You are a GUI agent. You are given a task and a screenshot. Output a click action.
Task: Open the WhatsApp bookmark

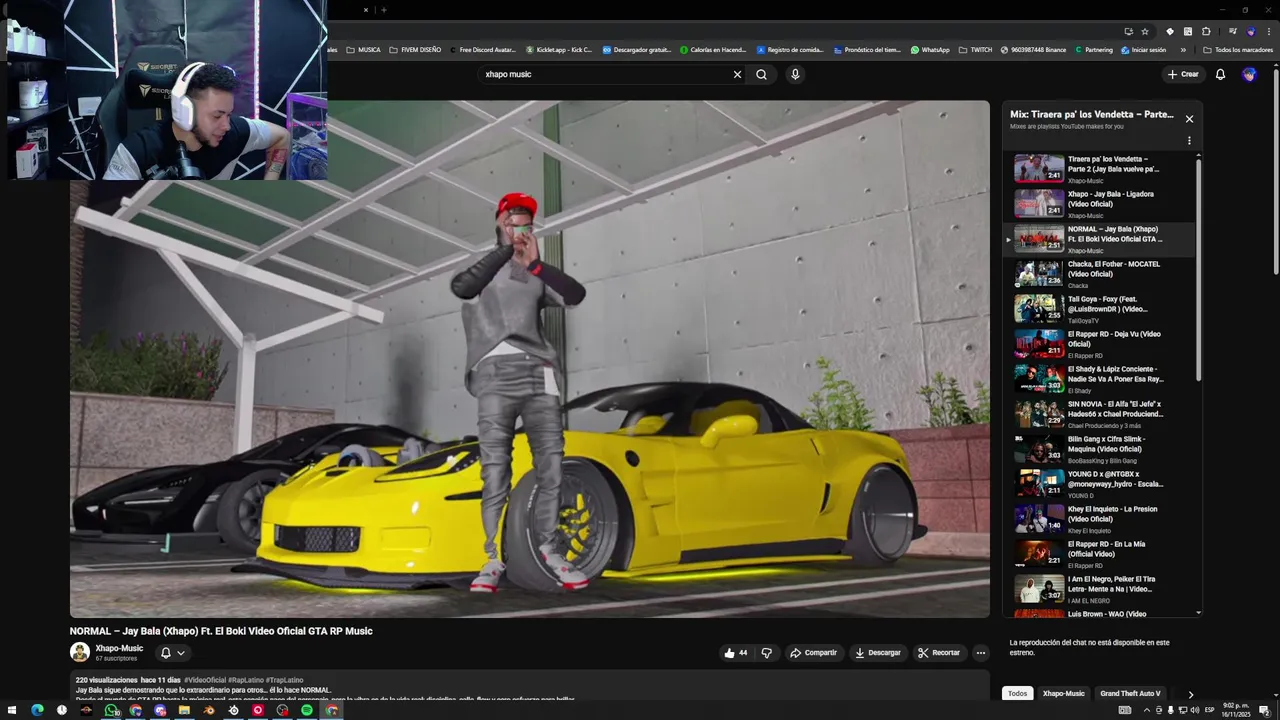(930, 50)
